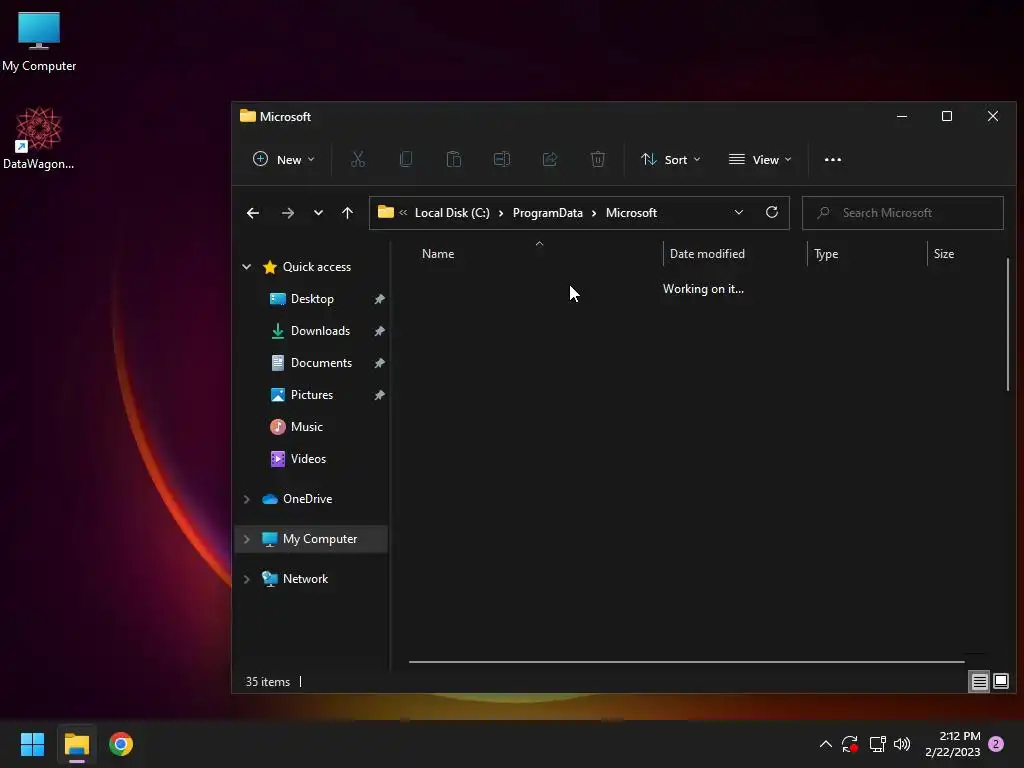1024x768 pixels.
Task: Click the Cut scissors icon
Action: (358, 159)
